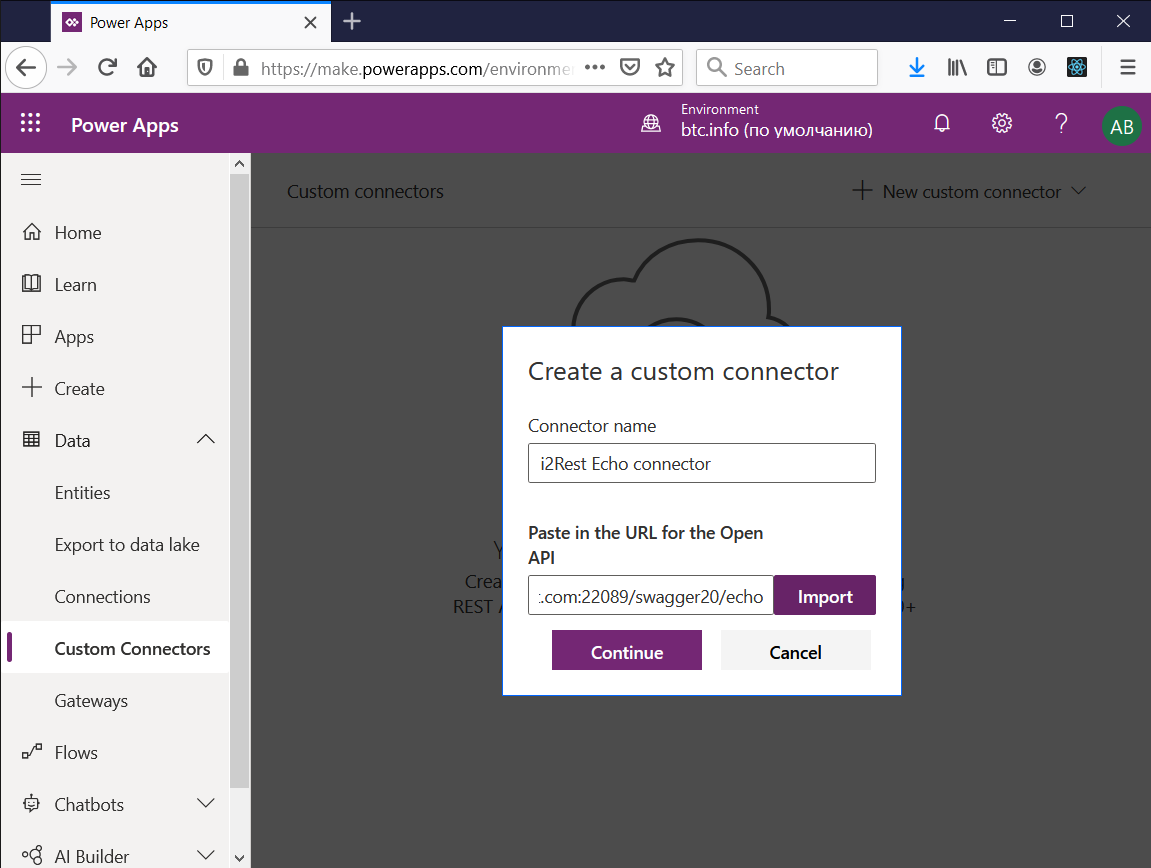Image resolution: width=1151 pixels, height=868 pixels.
Task: Open the Firefox downloads arrow
Action: 917,68
